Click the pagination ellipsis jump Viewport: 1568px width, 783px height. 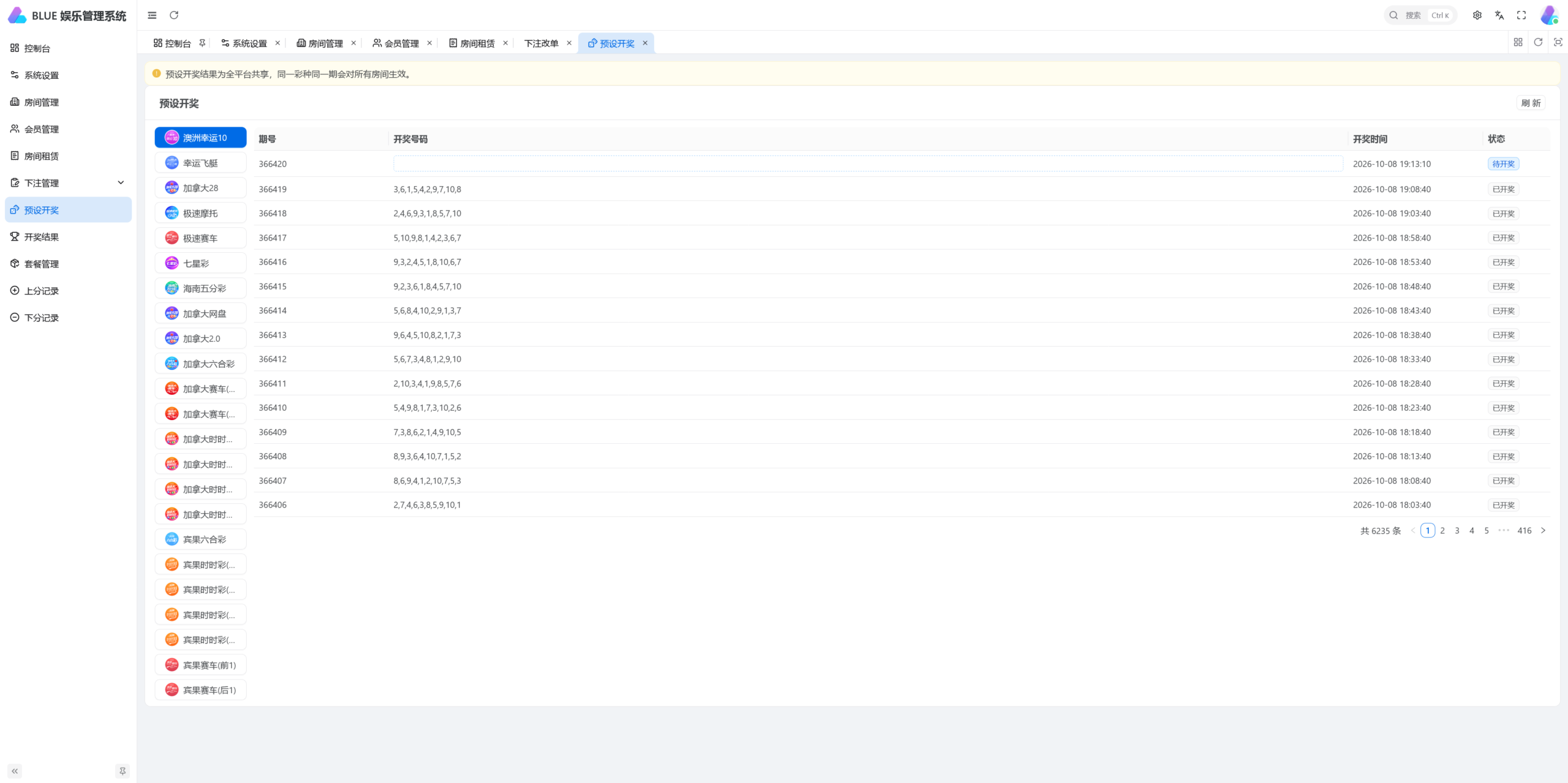click(1504, 531)
